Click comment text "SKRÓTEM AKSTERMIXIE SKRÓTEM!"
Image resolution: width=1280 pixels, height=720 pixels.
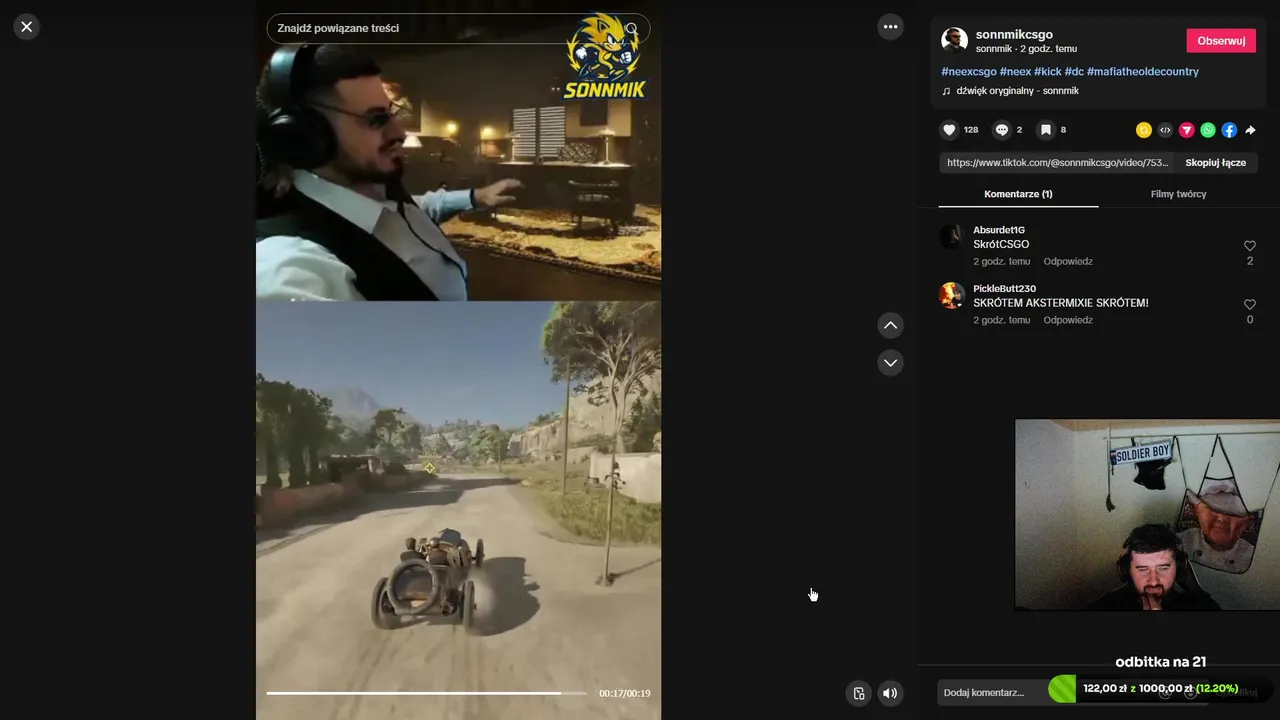(x=1061, y=303)
